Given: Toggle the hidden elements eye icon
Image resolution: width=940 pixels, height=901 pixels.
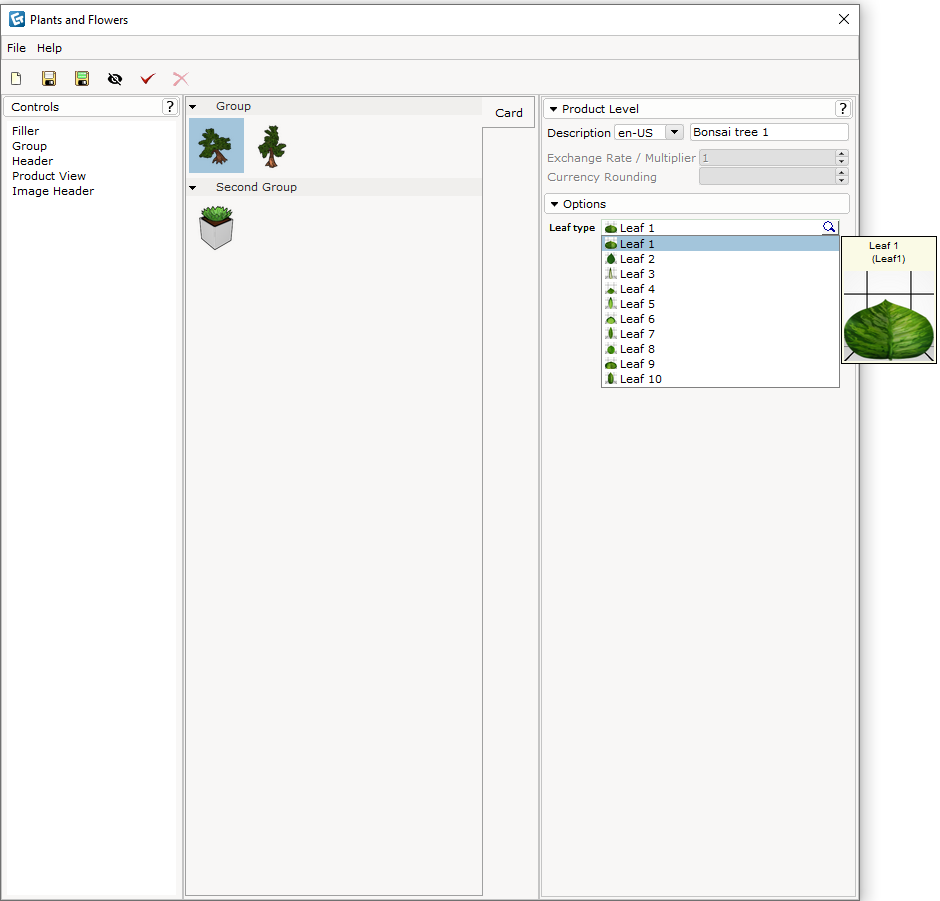Looking at the screenshot, I should [115, 78].
